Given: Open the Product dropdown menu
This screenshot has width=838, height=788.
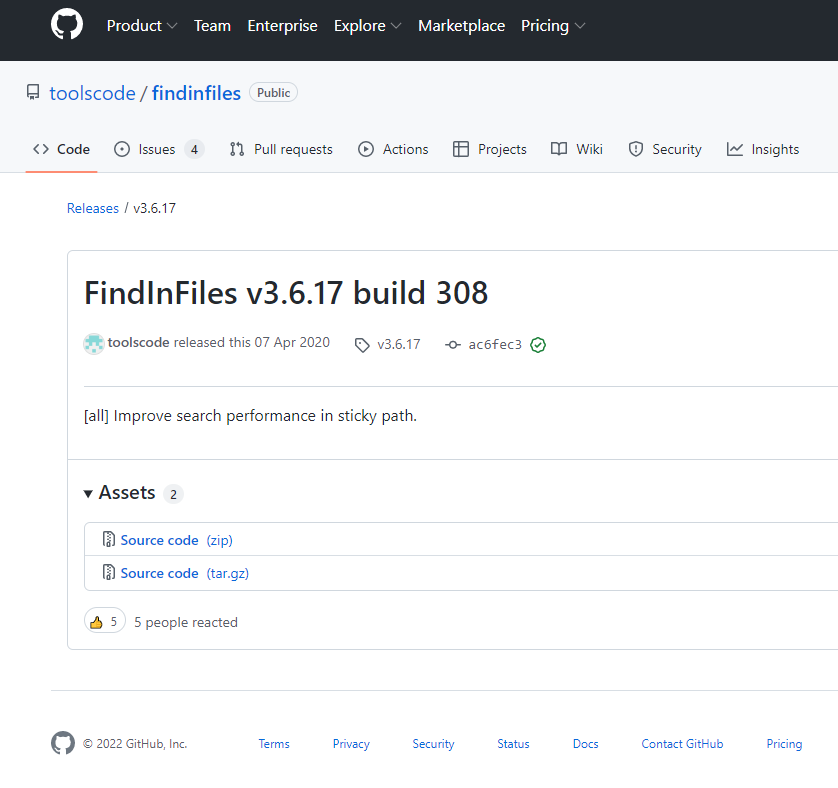Looking at the screenshot, I should tap(142, 26).
